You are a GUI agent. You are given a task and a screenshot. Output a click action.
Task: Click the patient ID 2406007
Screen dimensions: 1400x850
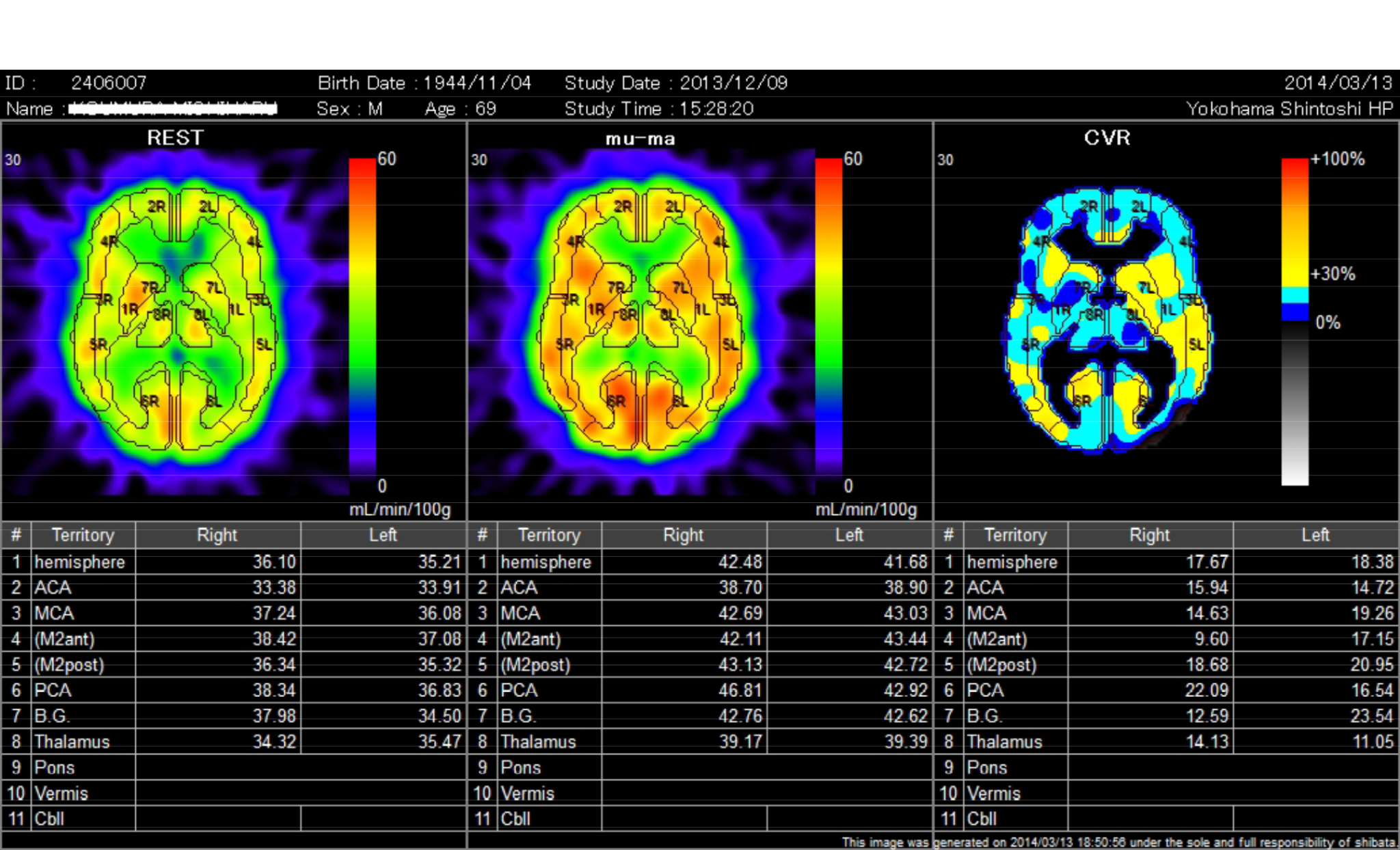[109, 83]
